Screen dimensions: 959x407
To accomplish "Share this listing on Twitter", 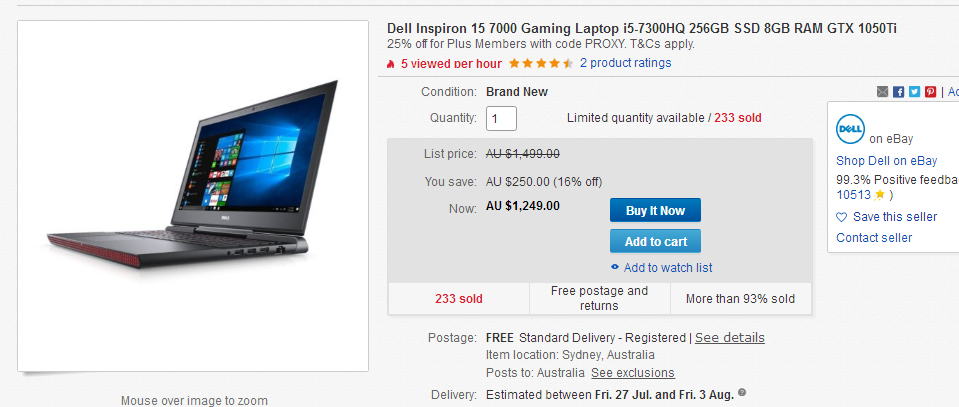I will click(x=914, y=92).
